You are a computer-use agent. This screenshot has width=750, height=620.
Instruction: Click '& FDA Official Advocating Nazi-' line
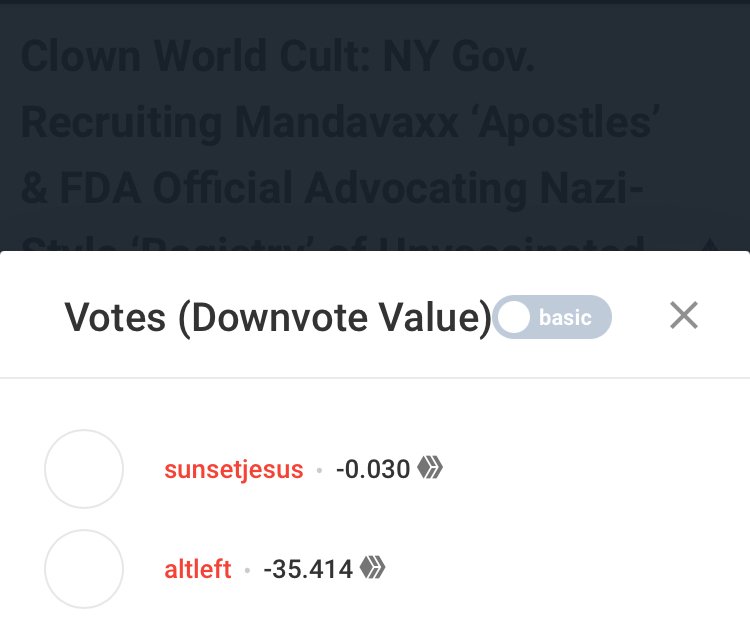click(x=332, y=188)
